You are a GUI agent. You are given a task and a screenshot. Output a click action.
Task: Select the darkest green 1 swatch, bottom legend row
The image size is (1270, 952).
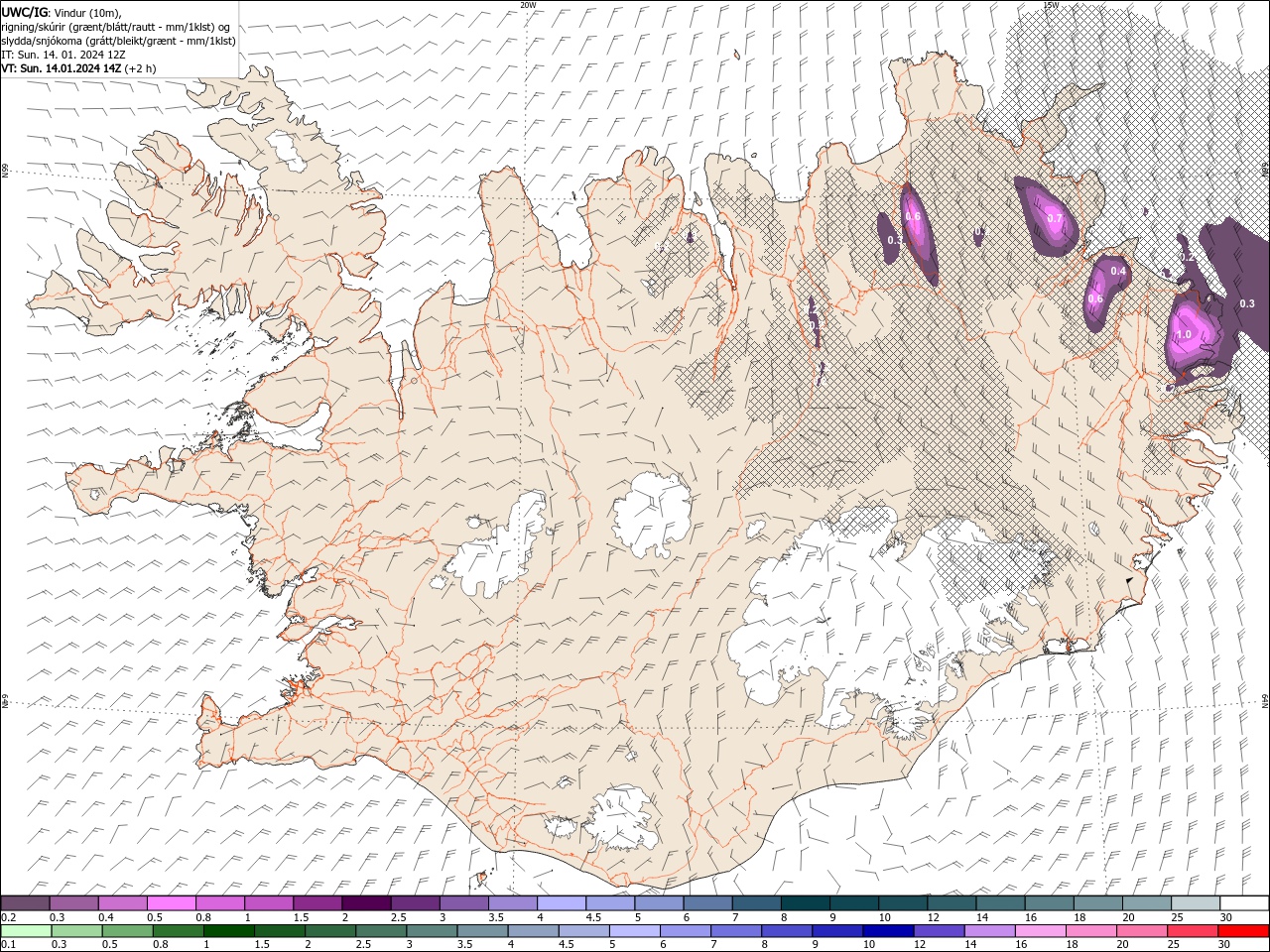pyautogui.click(x=229, y=931)
